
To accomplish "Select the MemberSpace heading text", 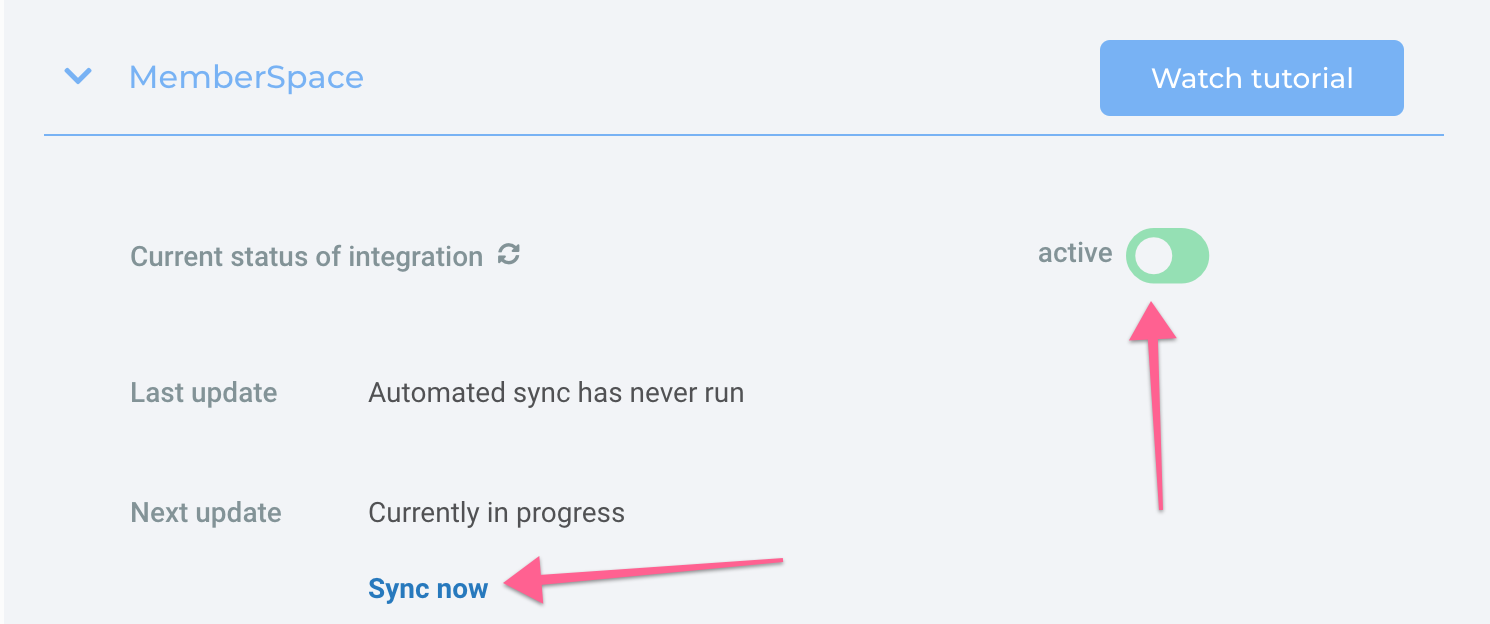I will click(245, 77).
